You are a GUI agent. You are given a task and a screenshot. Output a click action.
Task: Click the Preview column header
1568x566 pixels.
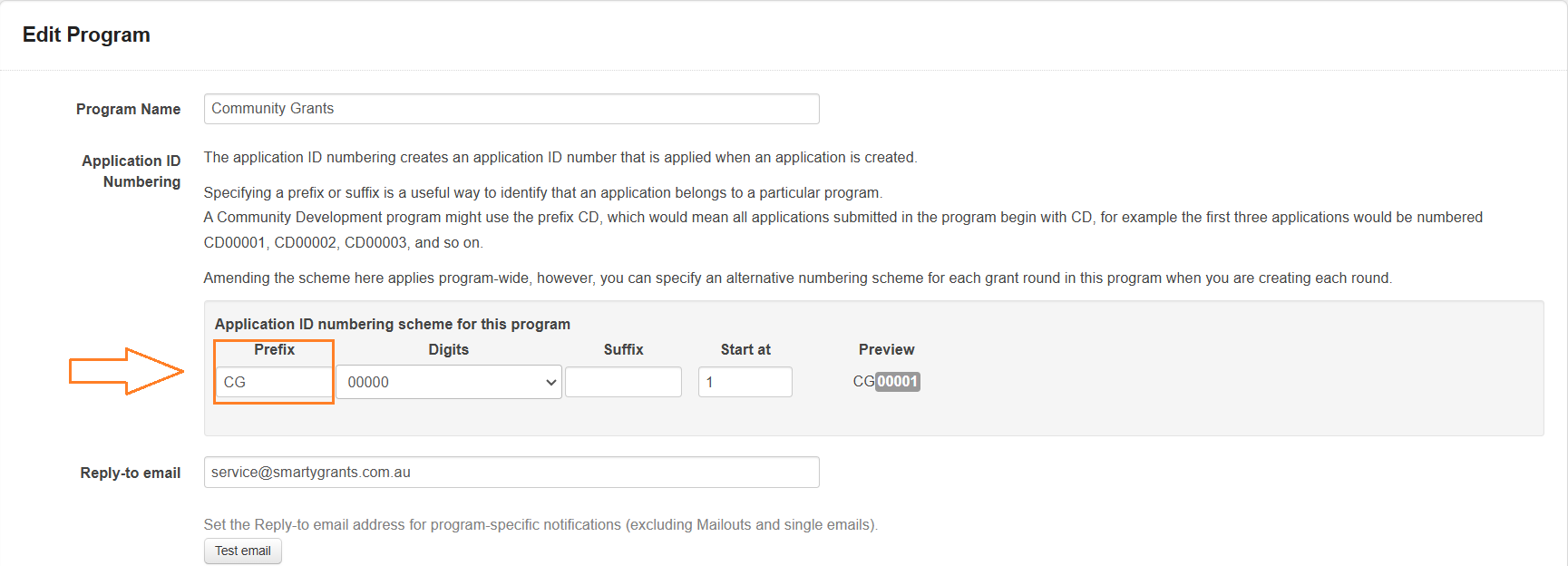pos(886,350)
